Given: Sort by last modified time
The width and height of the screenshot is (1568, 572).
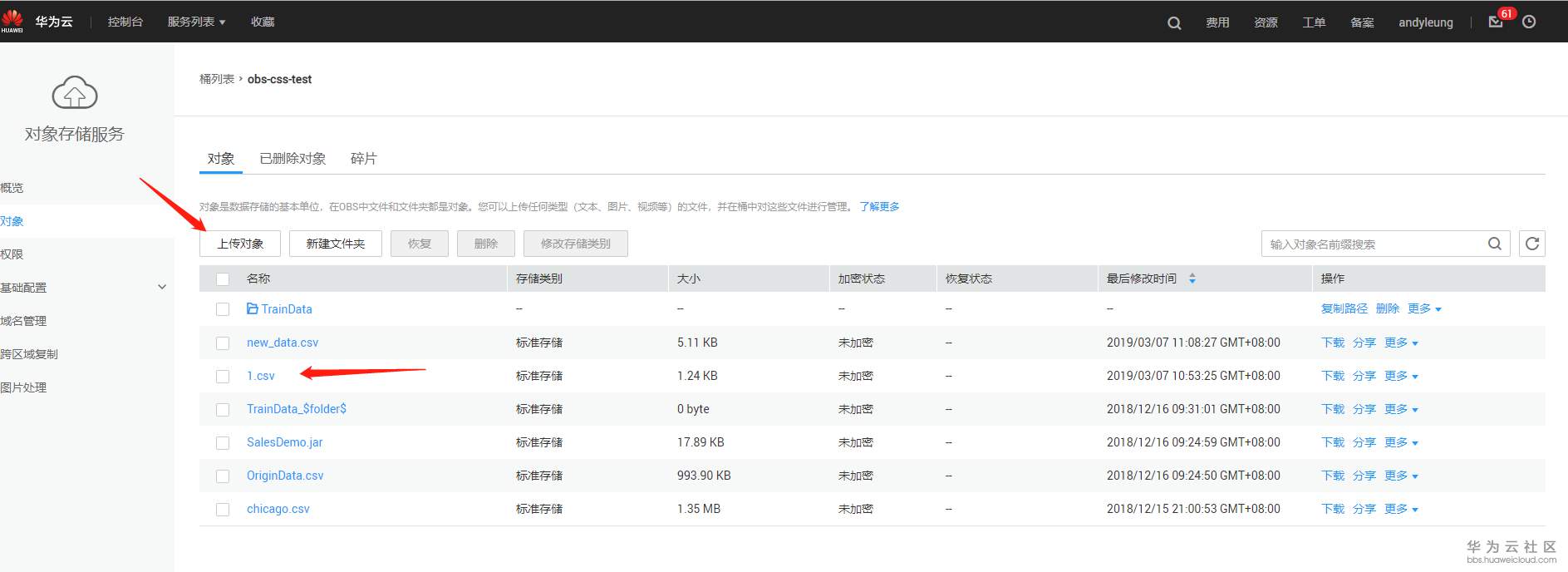Looking at the screenshot, I should [1192, 279].
